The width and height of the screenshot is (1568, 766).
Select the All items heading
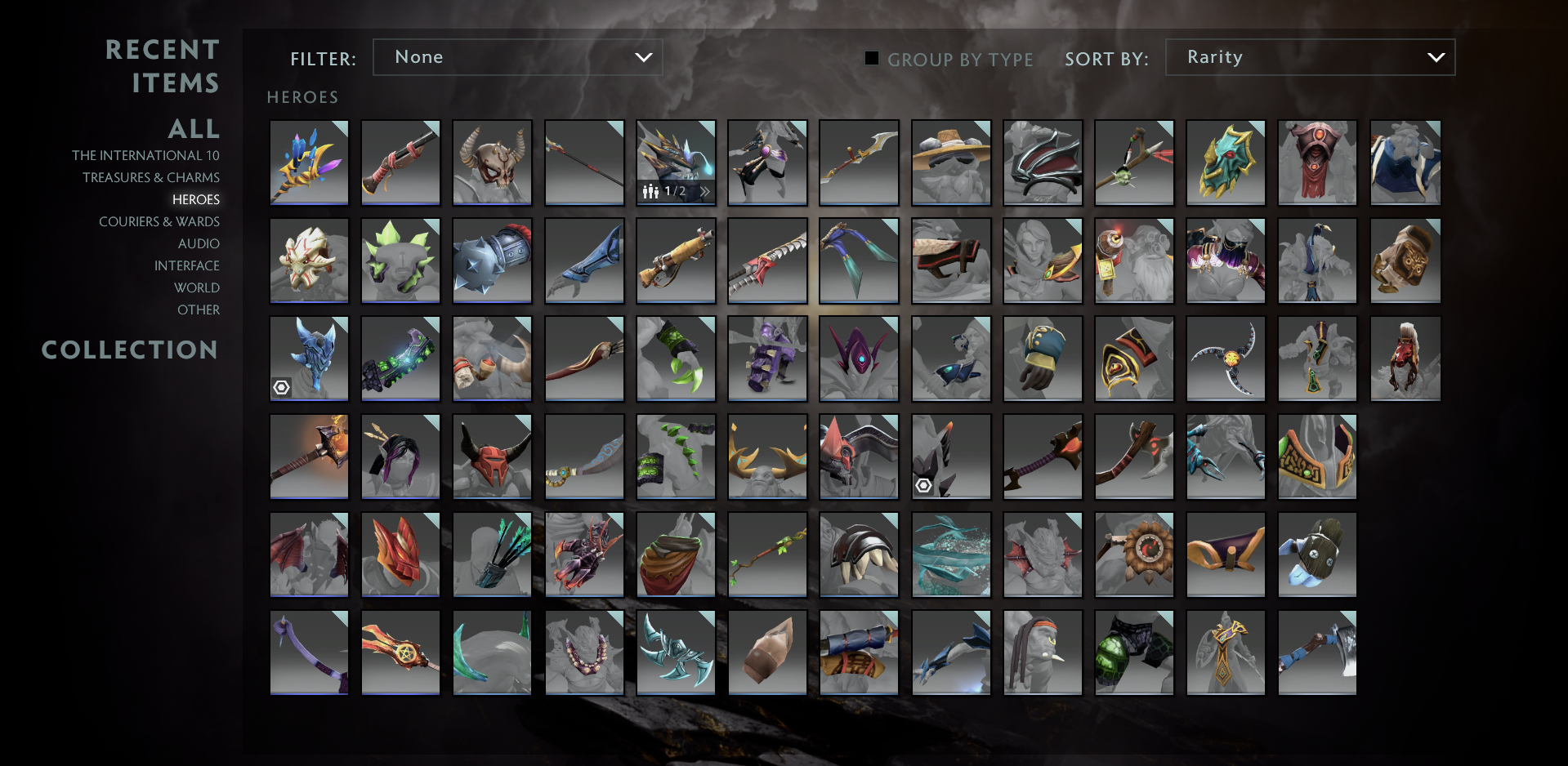pos(194,128)
